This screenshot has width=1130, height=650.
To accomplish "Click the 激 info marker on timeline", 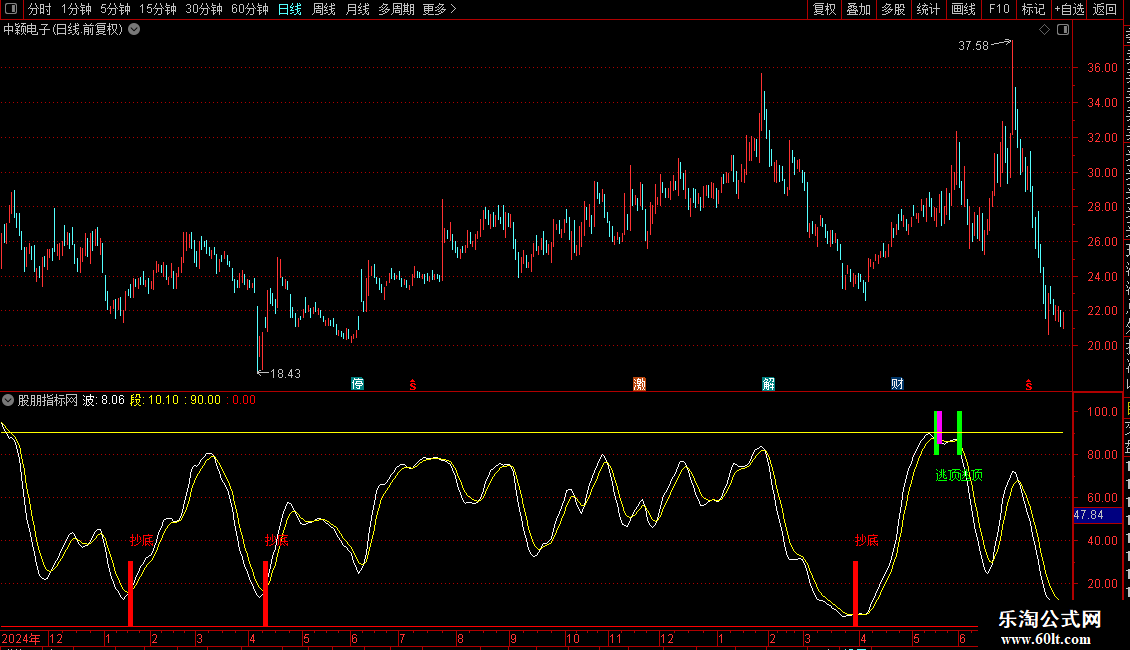I will (x=639, y=384).
